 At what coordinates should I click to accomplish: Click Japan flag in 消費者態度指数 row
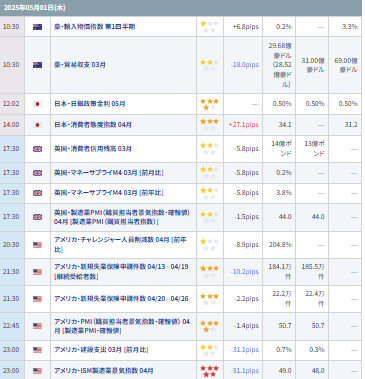tap(37, 125)
